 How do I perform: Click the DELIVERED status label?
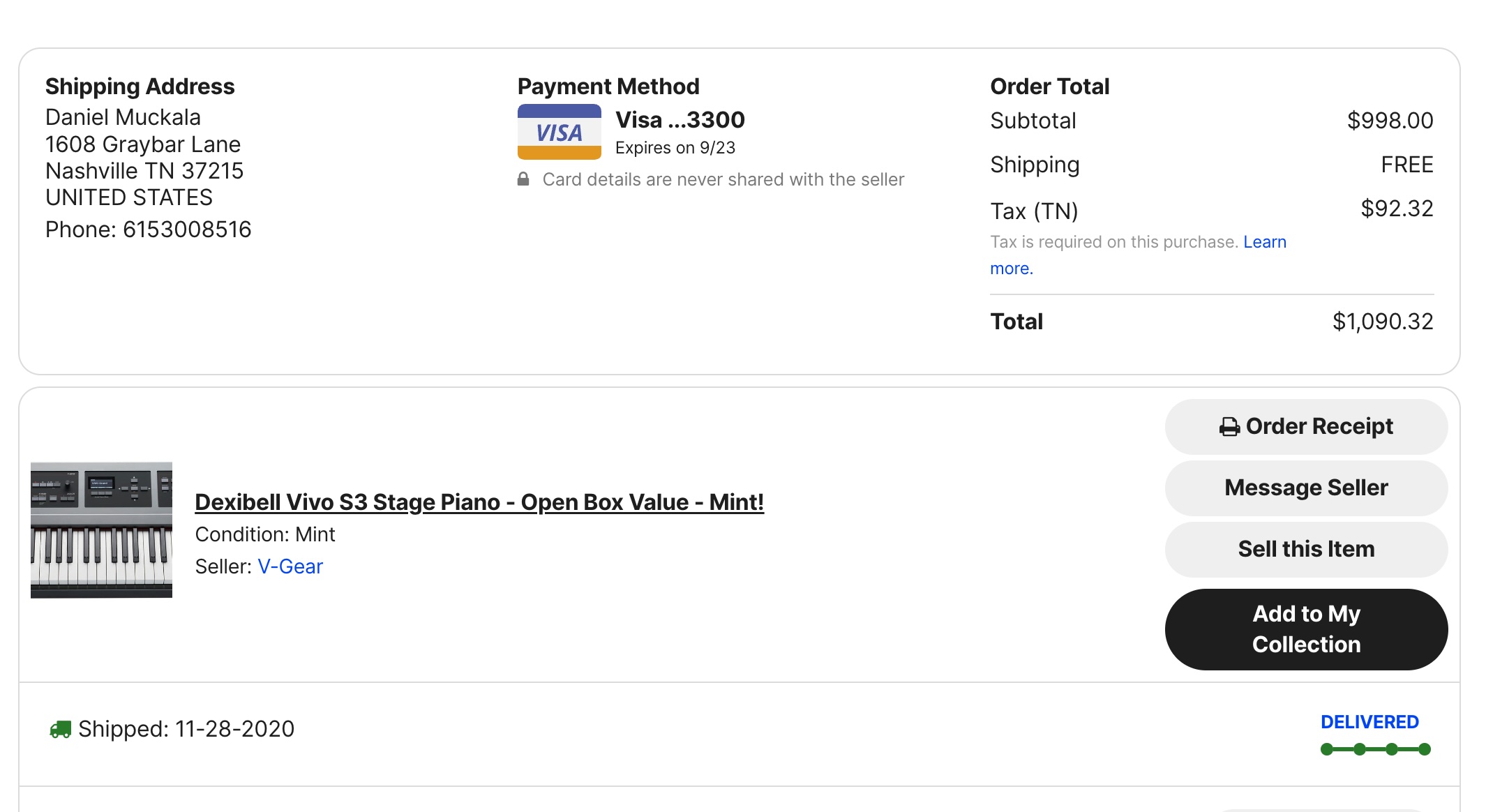point(1369,722)
